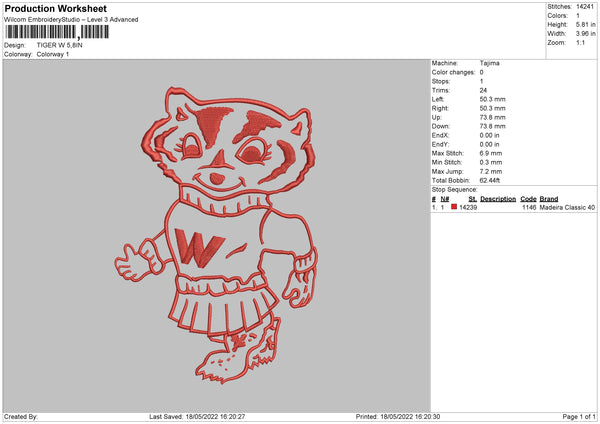Click the Trims value 24
Viewport: 600px width, 424px height.
click(483, 90)
